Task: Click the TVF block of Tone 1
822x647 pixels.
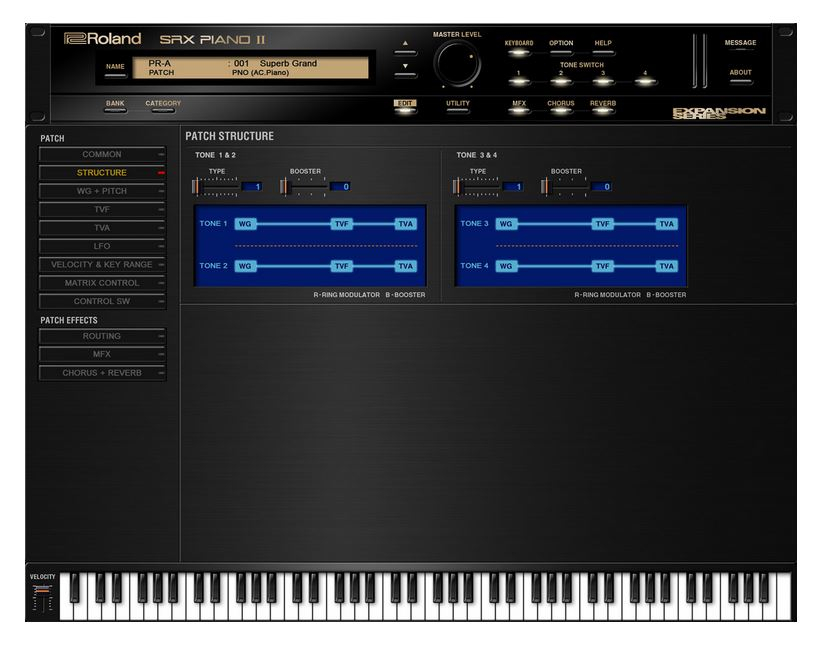Action: click(x=341, y=224)
